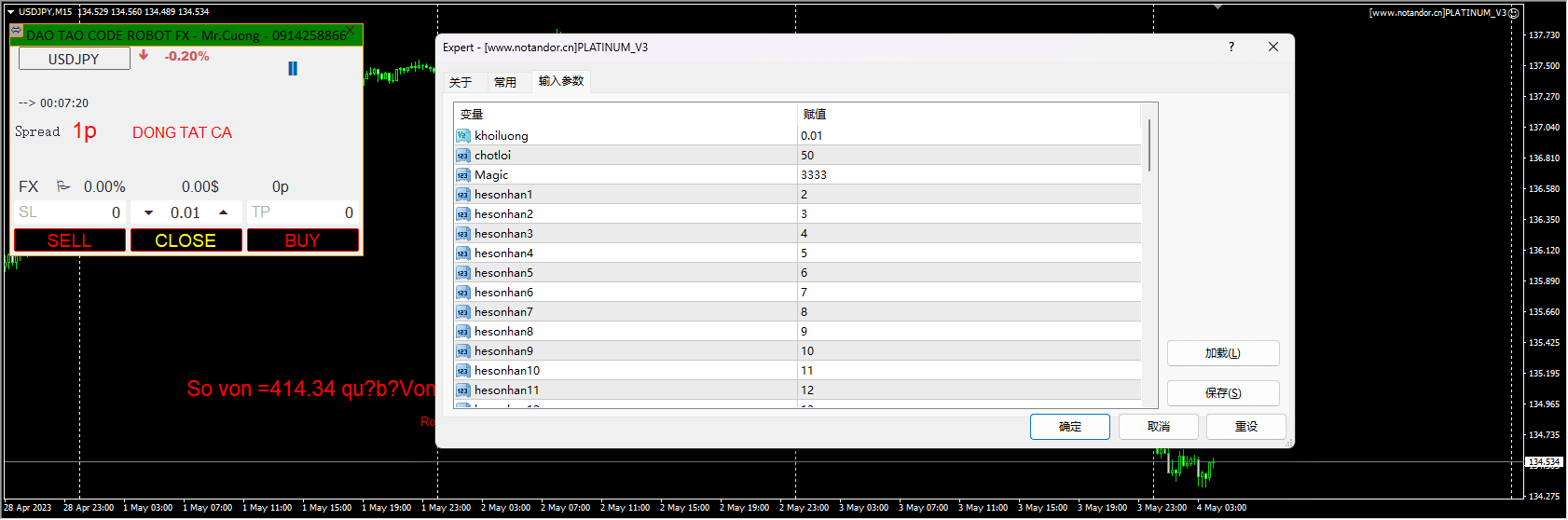
Task: Decrease lot size with down arrow
Action: tap(148, 212)
